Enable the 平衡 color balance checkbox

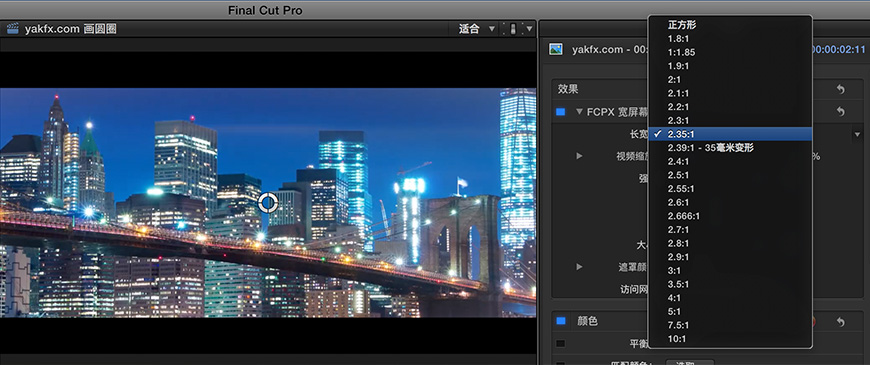561,343
